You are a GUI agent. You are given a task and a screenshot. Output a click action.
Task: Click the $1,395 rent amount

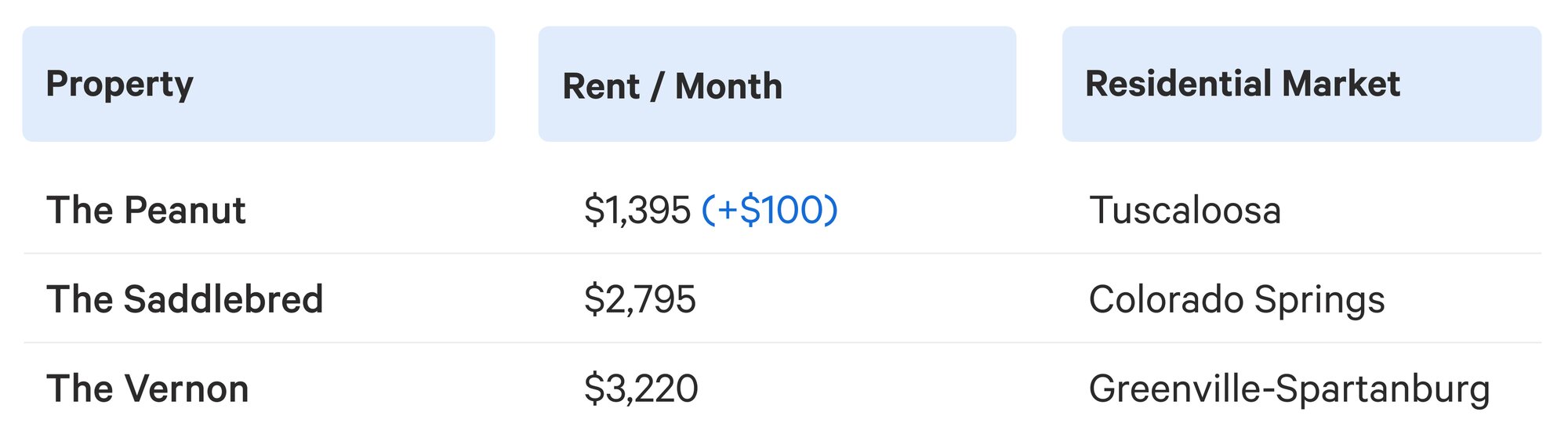637,210
